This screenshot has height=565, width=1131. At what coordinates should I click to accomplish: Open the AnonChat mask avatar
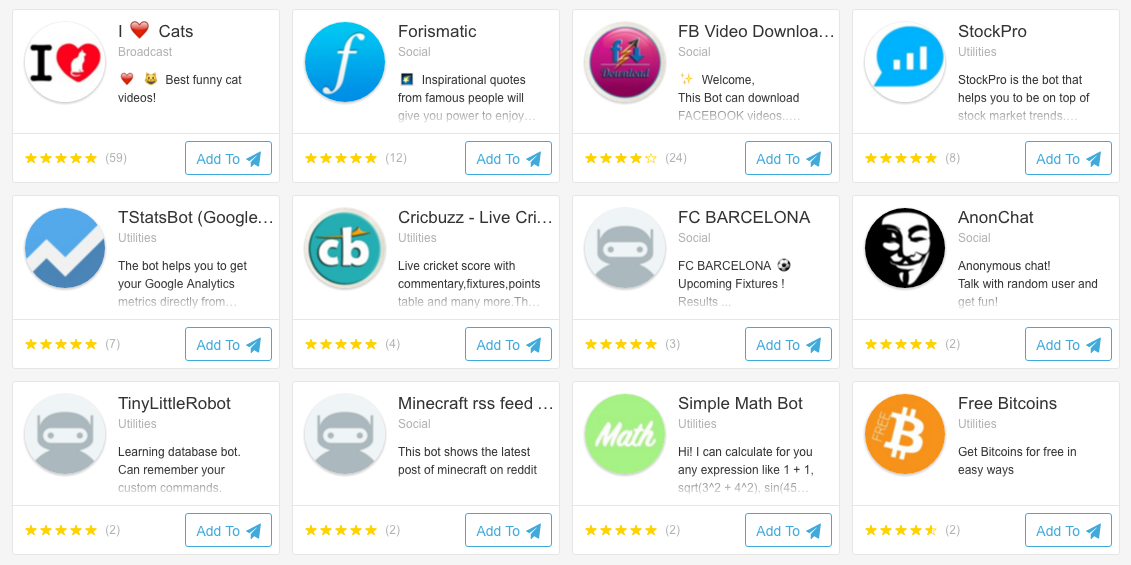tap(905, 248)
